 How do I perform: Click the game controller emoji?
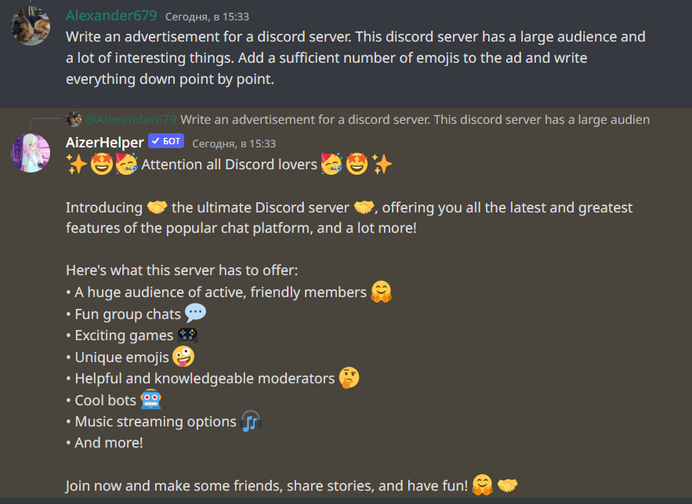click(x=188, y=335)
